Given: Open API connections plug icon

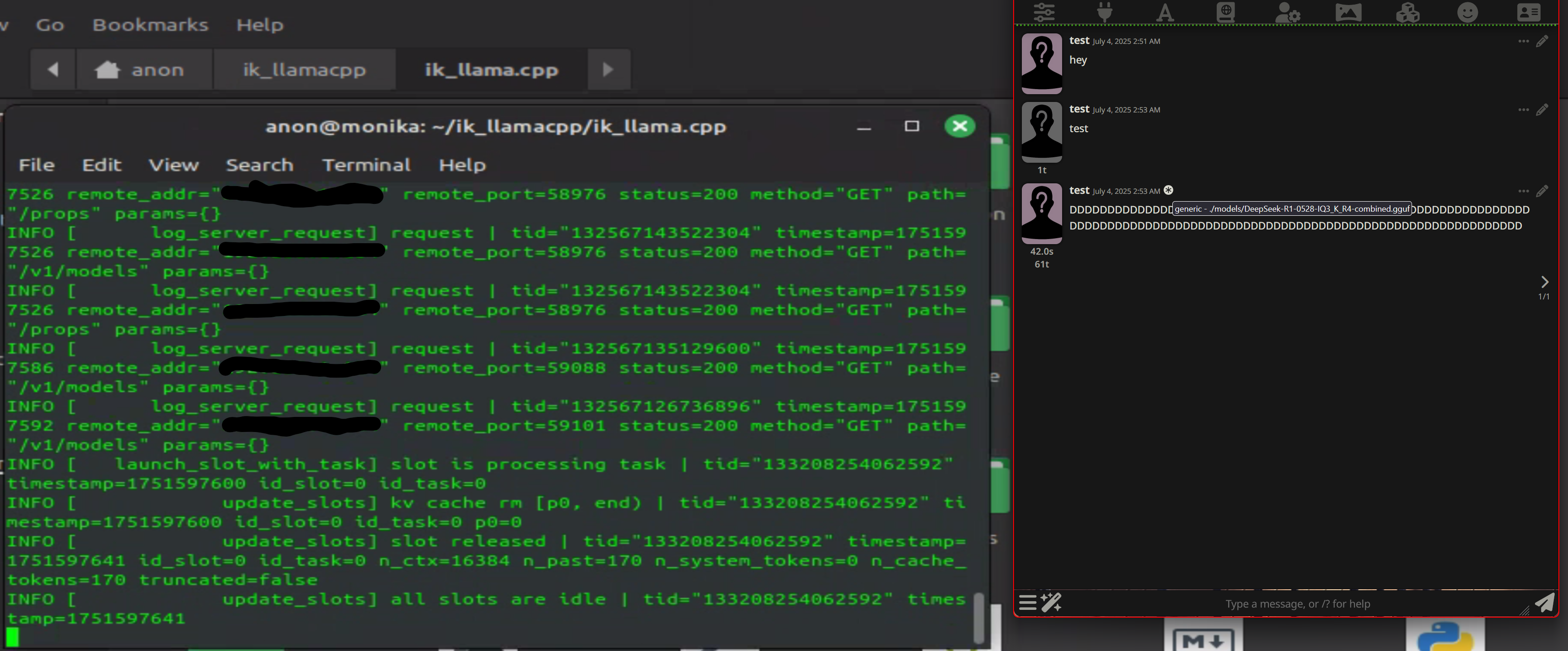Looking at the screenshot, I should [1105, 11].
